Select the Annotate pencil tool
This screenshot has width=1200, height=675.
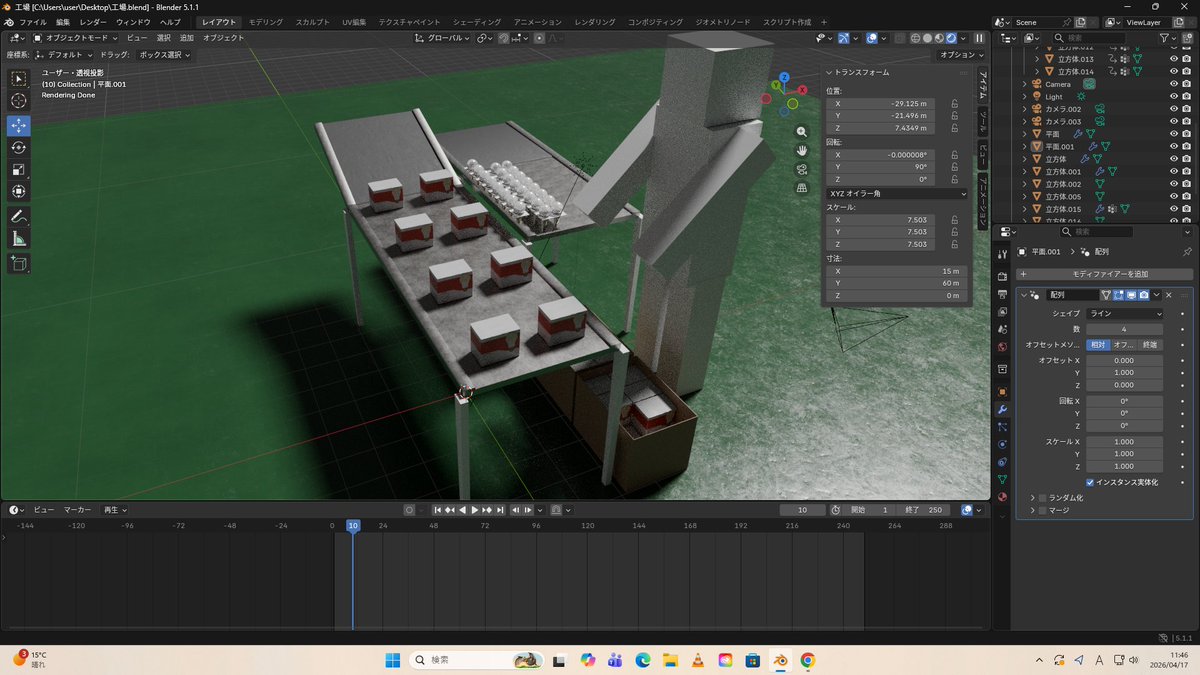point(19,216)
